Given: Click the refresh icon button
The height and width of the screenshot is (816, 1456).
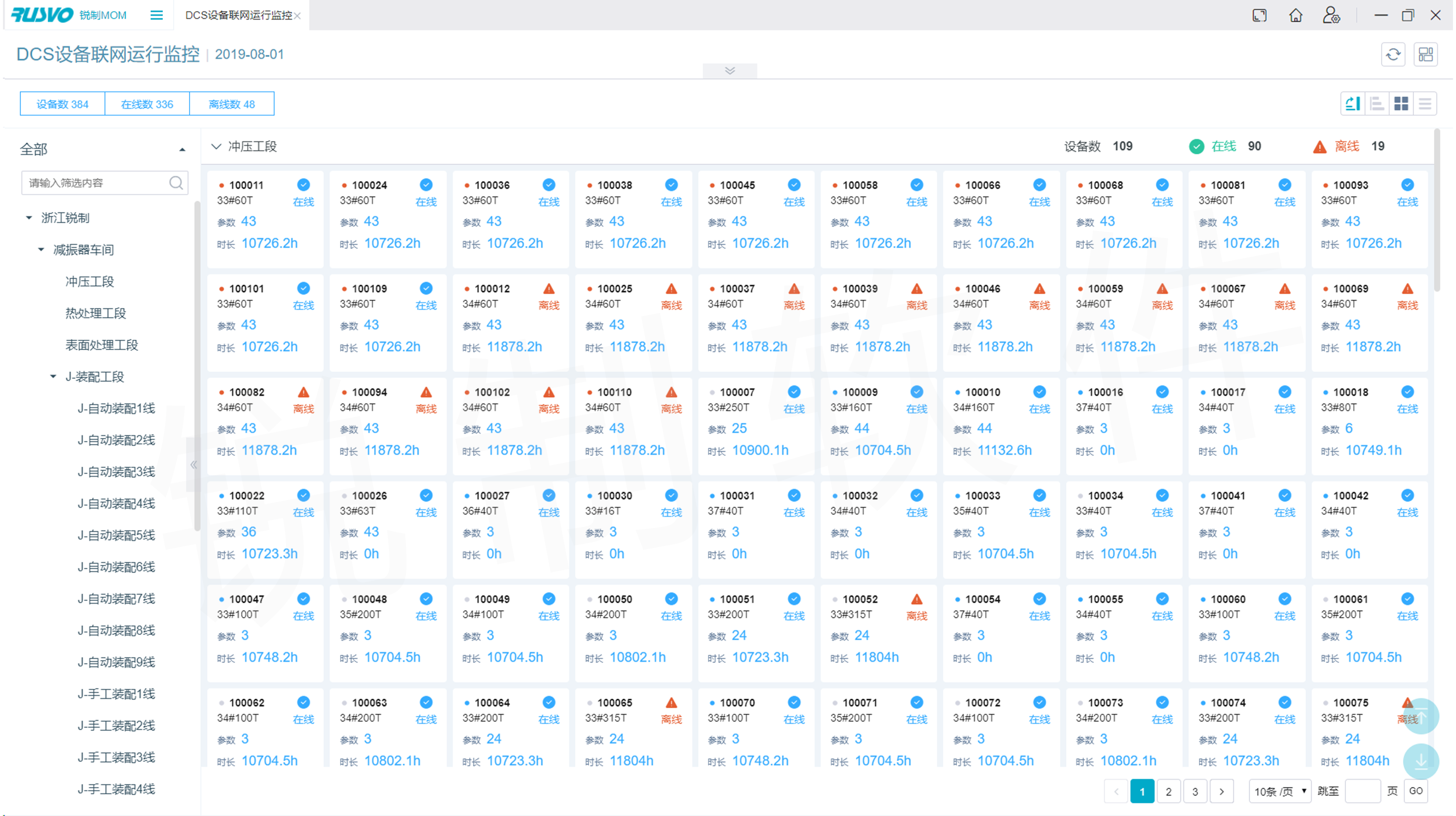Looking at the screenshot, I should pos(1393,54).
